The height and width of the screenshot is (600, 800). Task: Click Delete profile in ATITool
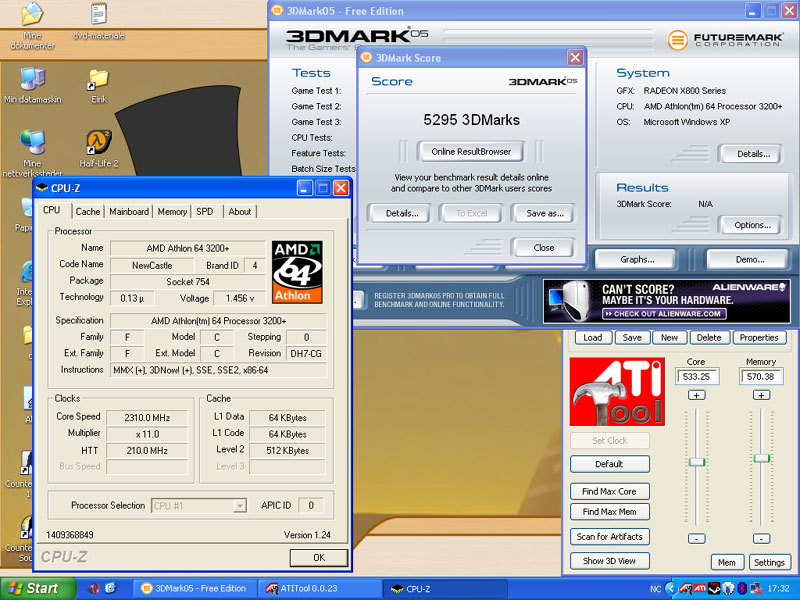[x=709, y=338]
